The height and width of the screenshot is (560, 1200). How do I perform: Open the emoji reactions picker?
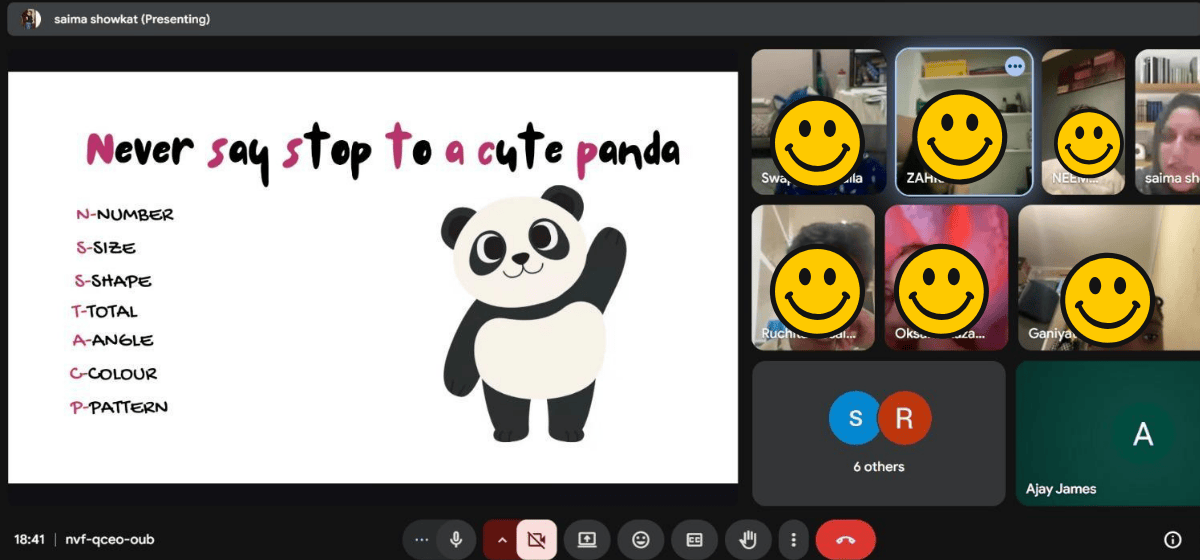tap(641, 540)
